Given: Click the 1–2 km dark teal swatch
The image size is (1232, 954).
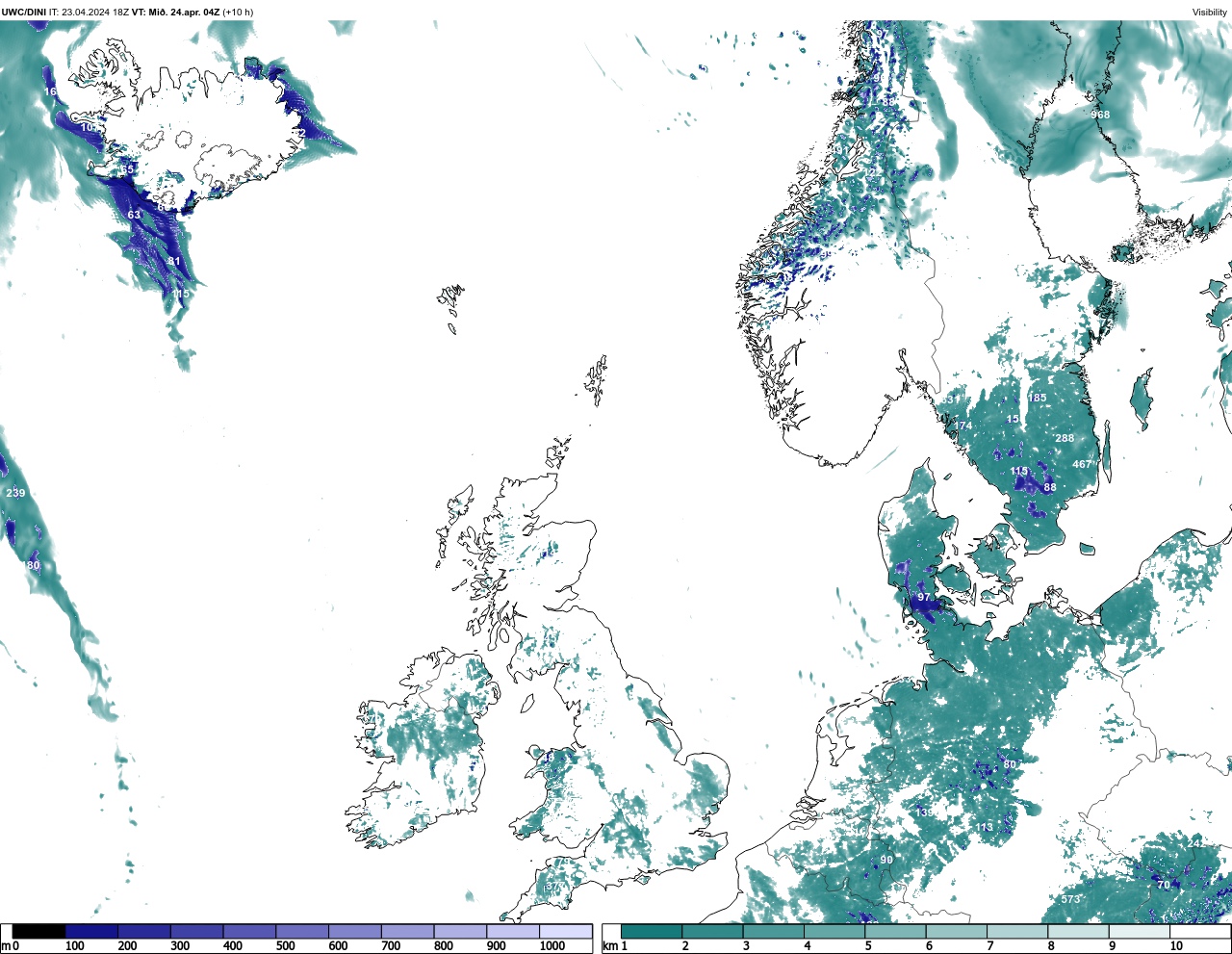Looking at the screenshot, I should tap(652, 932).
